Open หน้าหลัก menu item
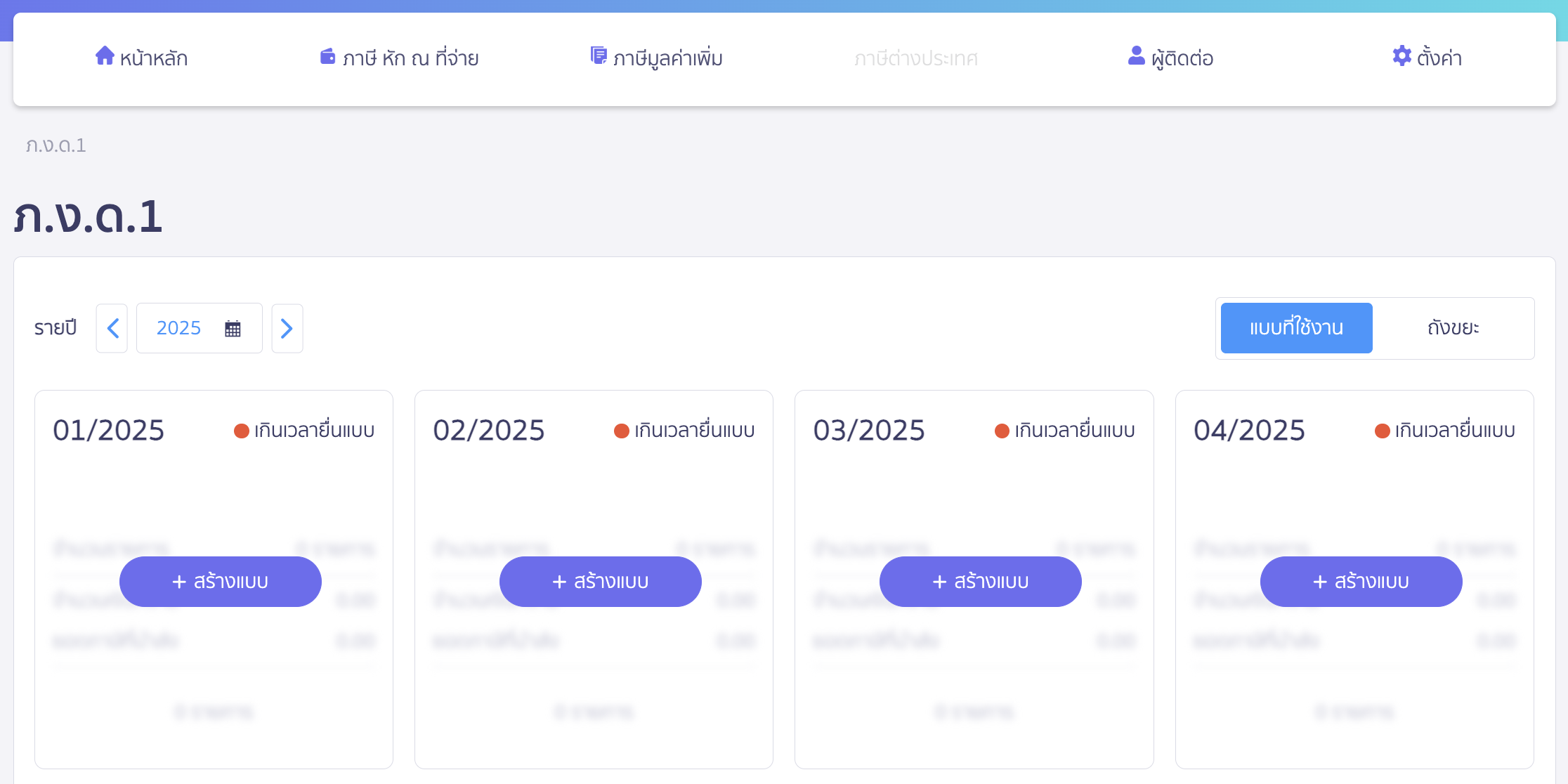Viewport: 1568px width, 784px height. coord(153,58)
